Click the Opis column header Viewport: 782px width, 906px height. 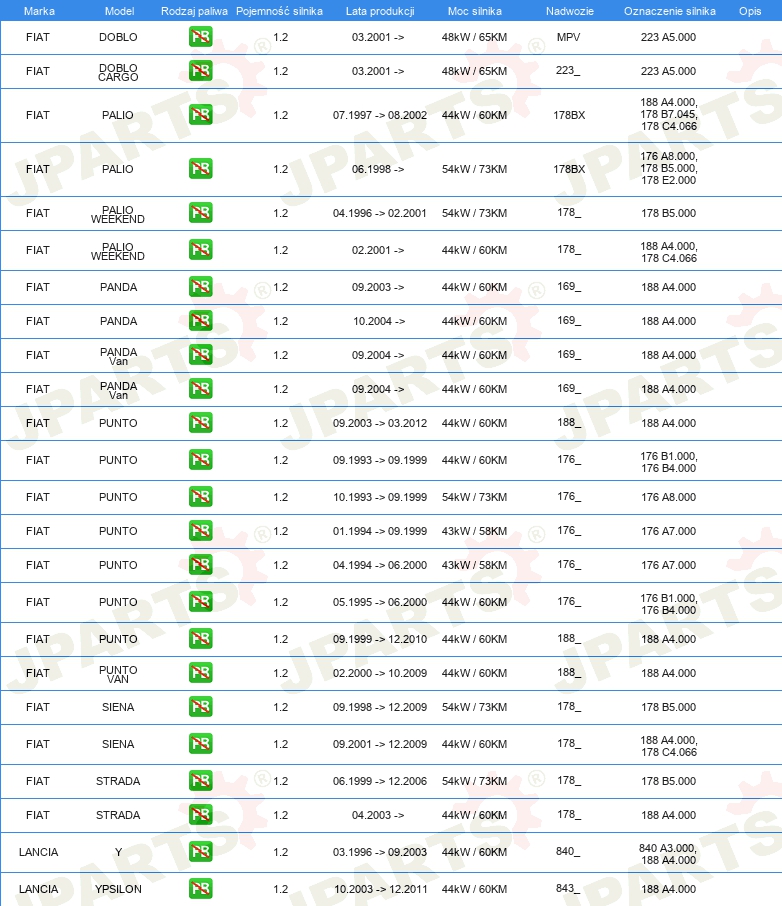coord(750,11)
